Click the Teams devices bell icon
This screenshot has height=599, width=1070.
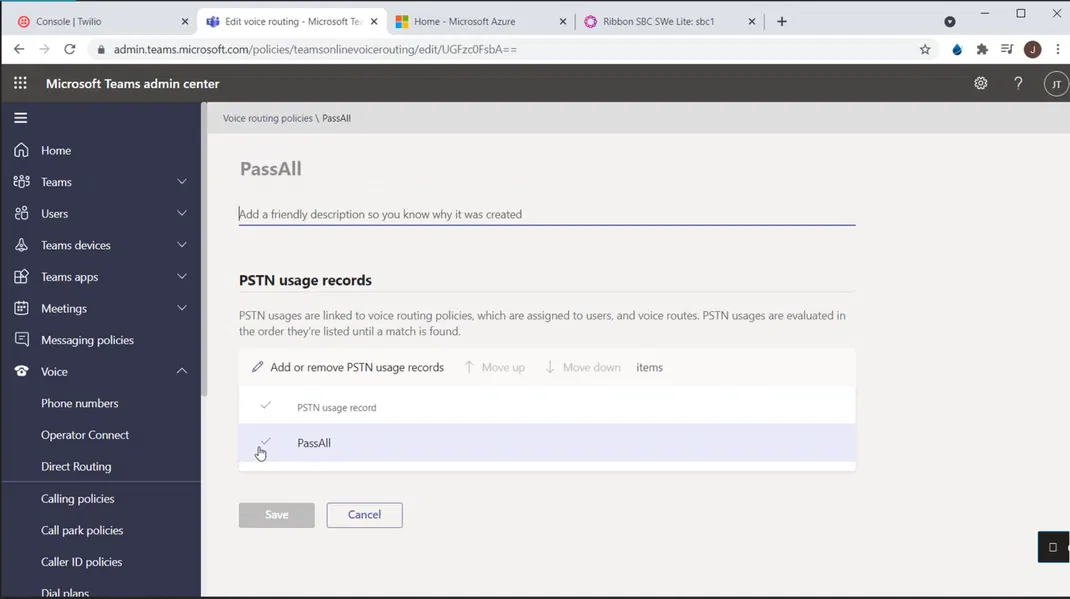point(21,245)
